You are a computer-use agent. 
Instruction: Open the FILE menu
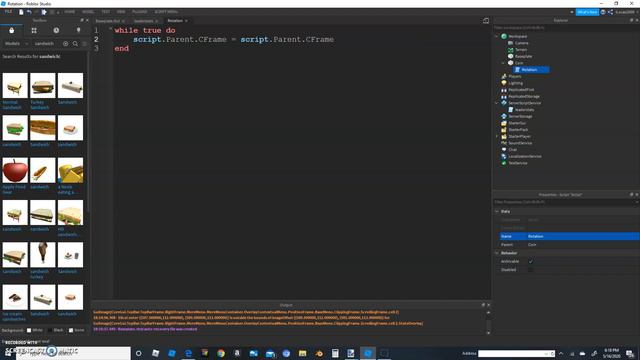[x=8, y=12]
